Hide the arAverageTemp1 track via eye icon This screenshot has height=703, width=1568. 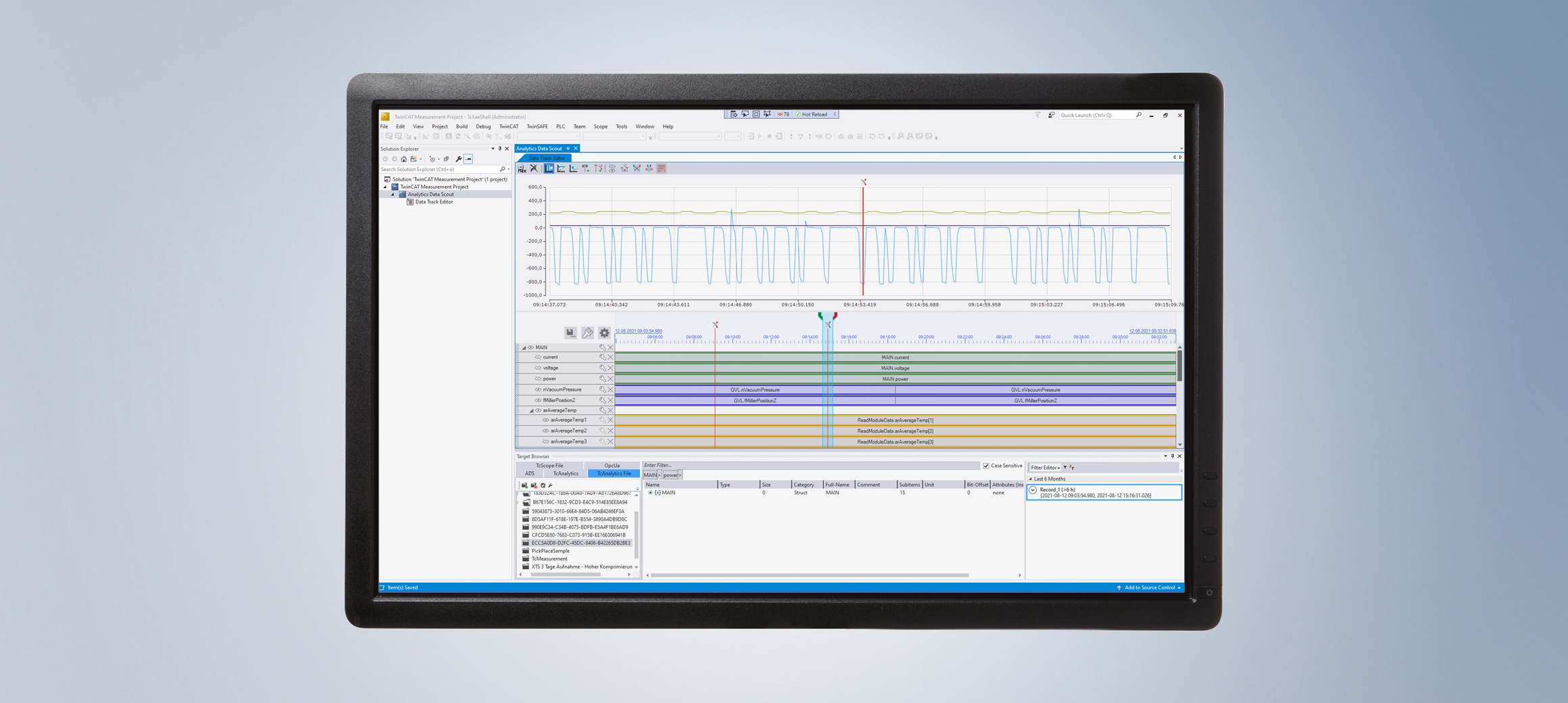click(x=545, y=420)
